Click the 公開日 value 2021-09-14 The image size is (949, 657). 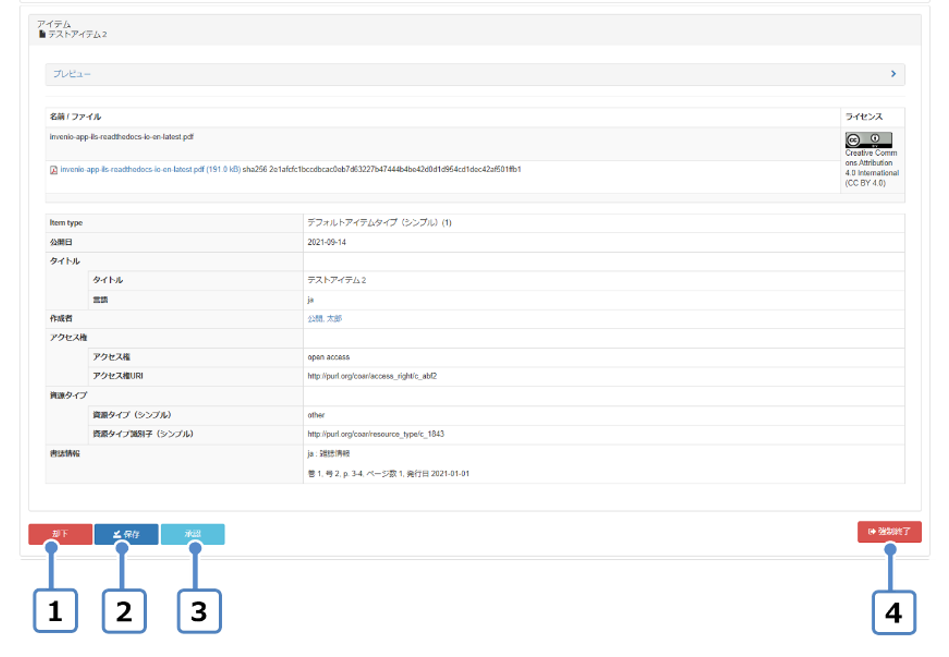(x=332, y=242)
